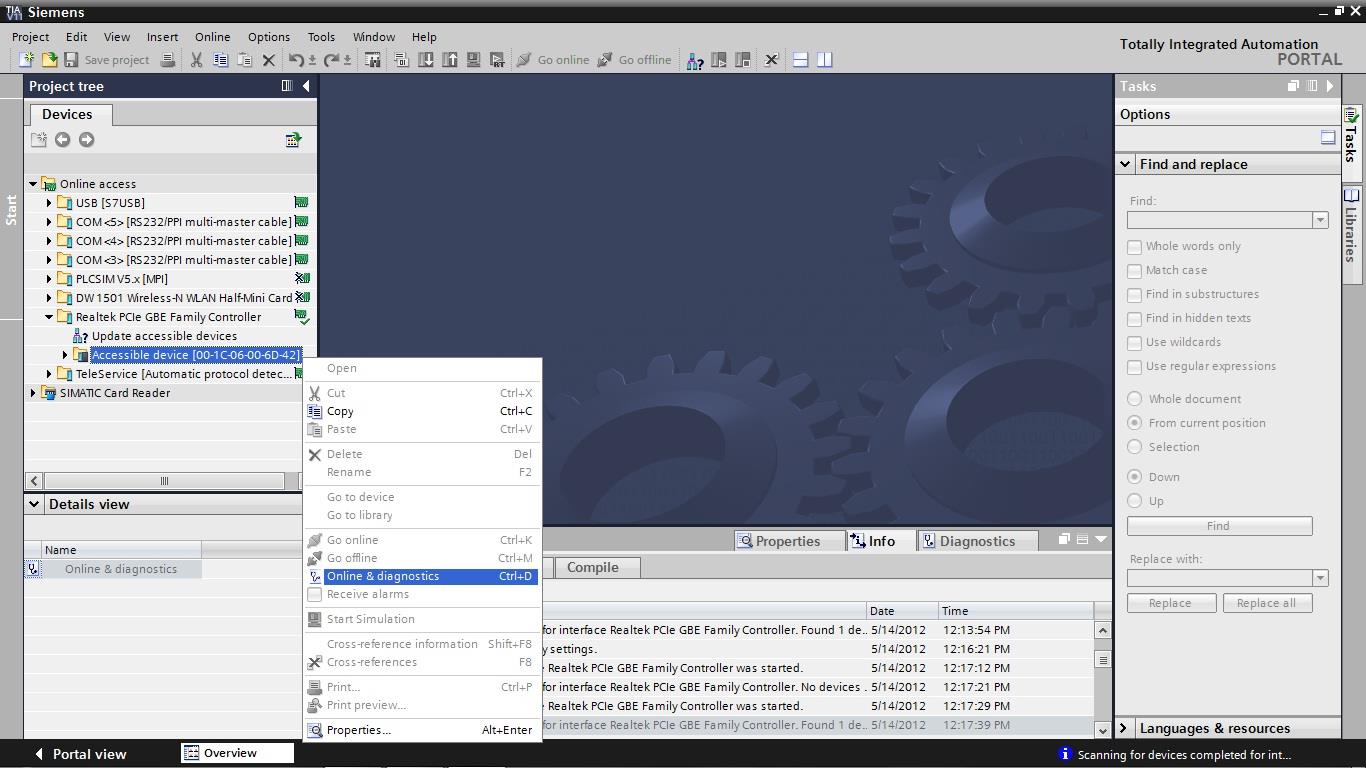Collapse the Find and replace section
Viewport: 1366px width, 768px height.
pos(1125,164)
